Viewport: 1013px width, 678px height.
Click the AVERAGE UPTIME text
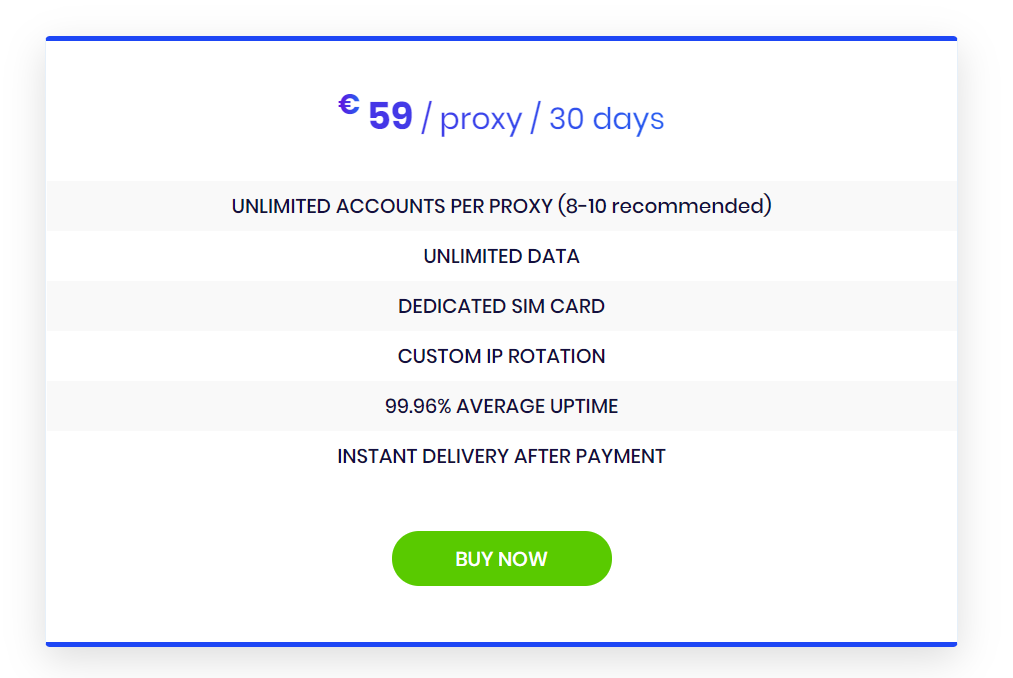coord(537,406)
